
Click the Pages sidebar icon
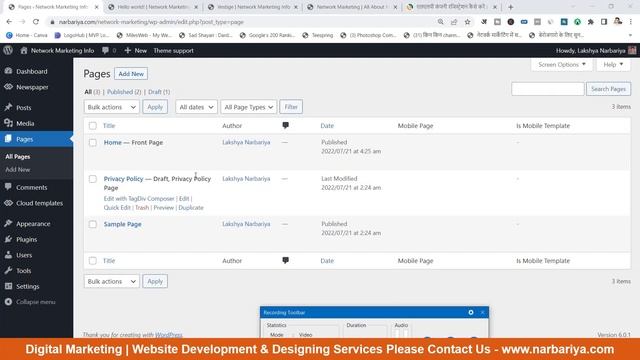point(8,139)
